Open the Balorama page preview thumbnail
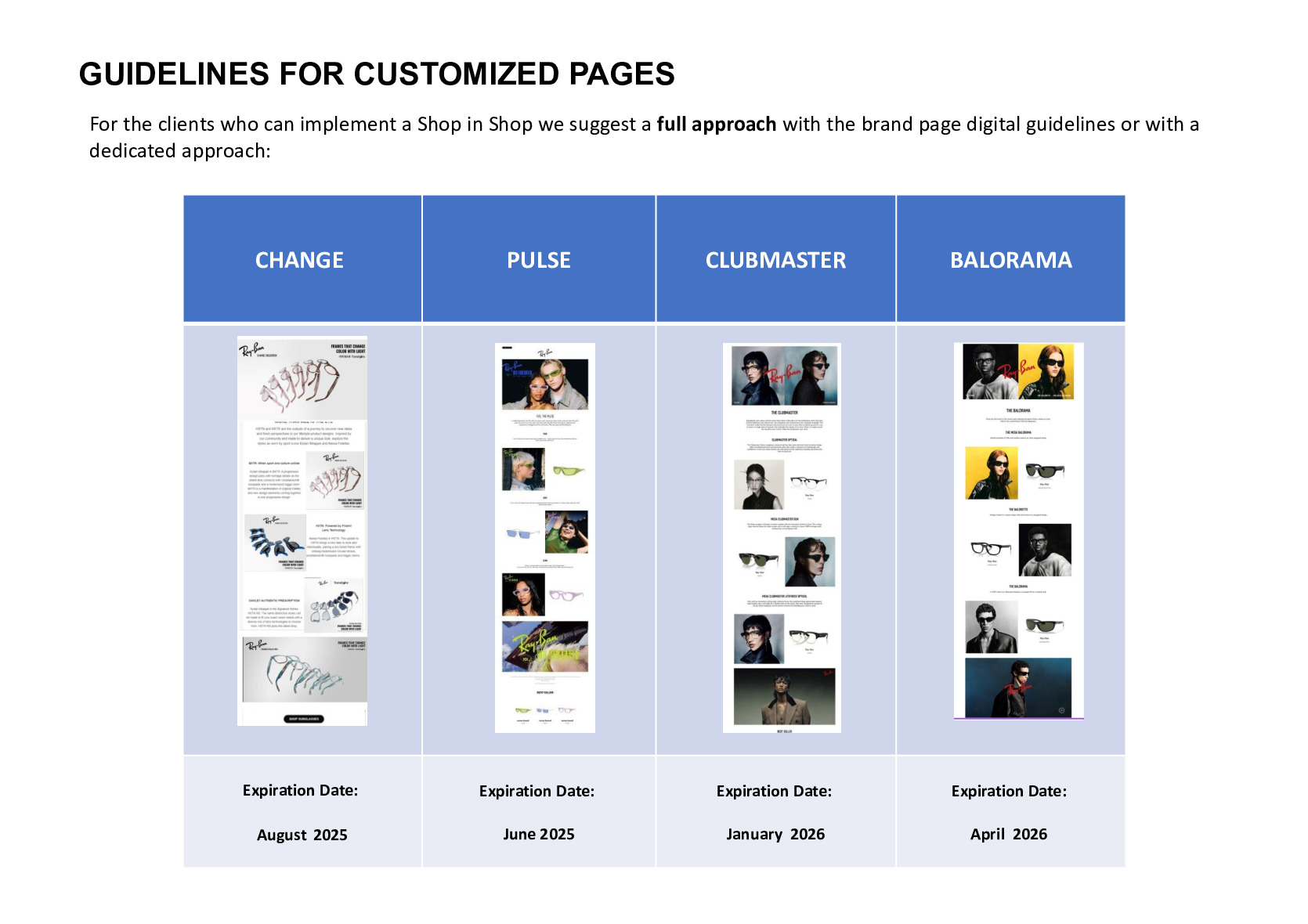 1019,530
